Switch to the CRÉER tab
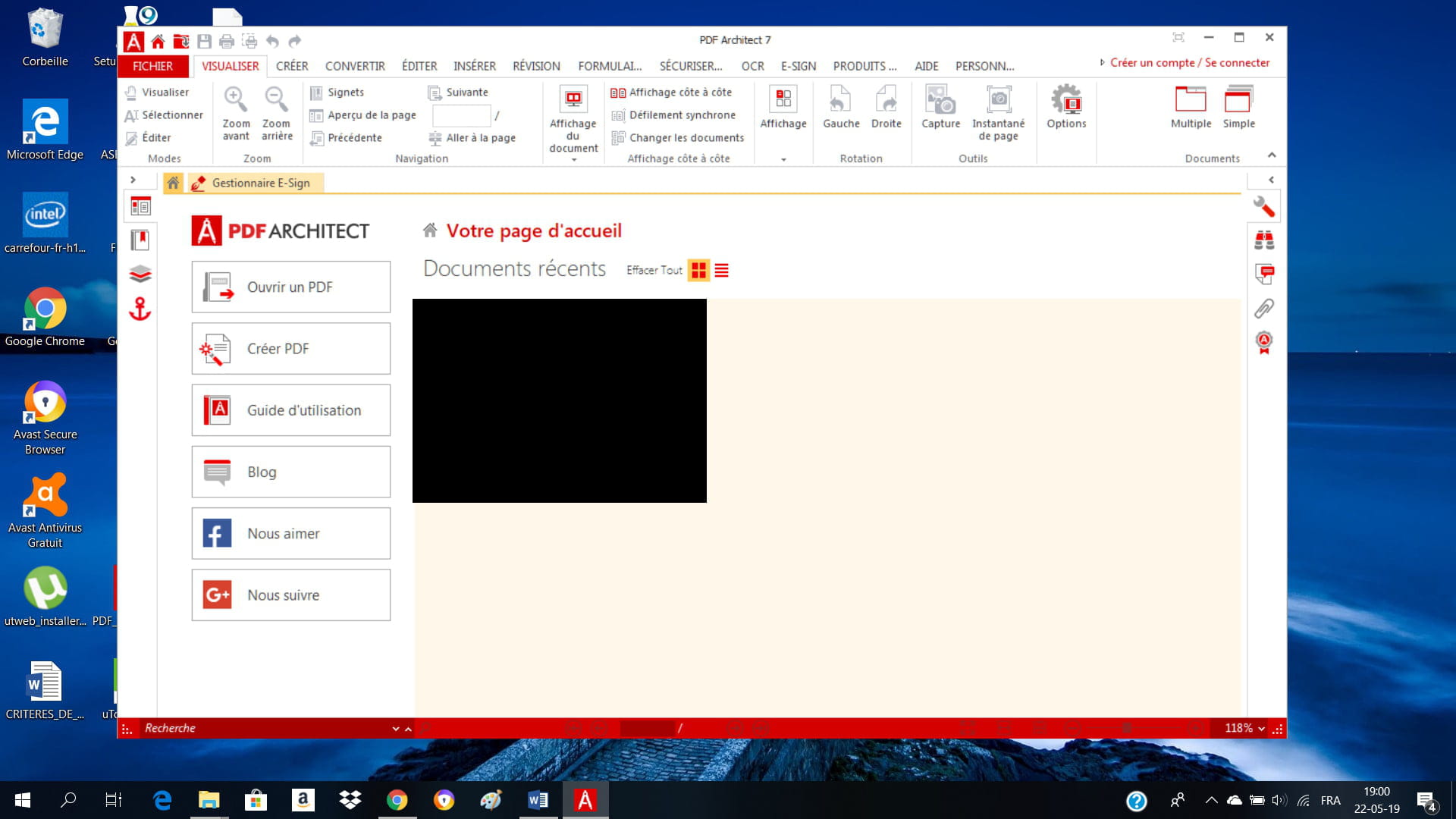Image resolution: width=1456 pixels, height=819 pixels. click(292, 66)
